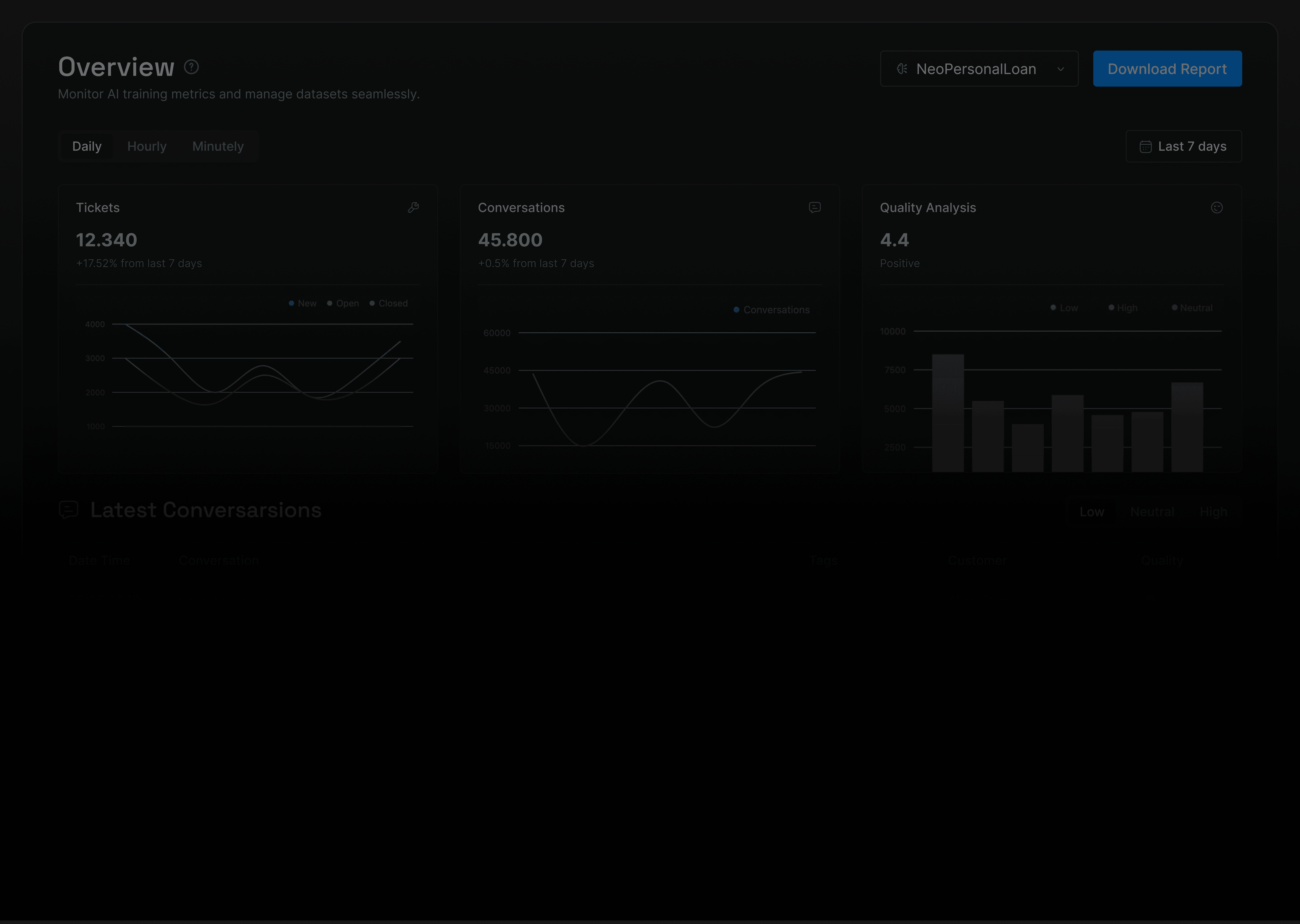1300x924 pixels.
Task: Select the Minutely tab
Action: (x=218, y=146)
